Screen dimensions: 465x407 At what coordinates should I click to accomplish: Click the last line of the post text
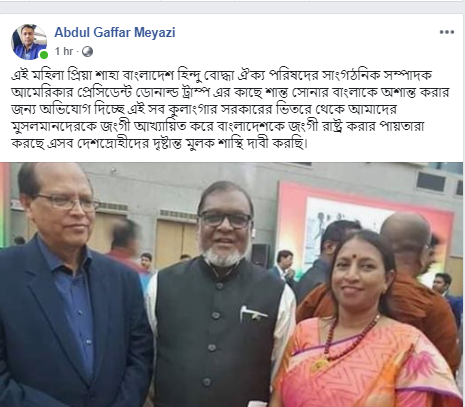click(159, 144)
